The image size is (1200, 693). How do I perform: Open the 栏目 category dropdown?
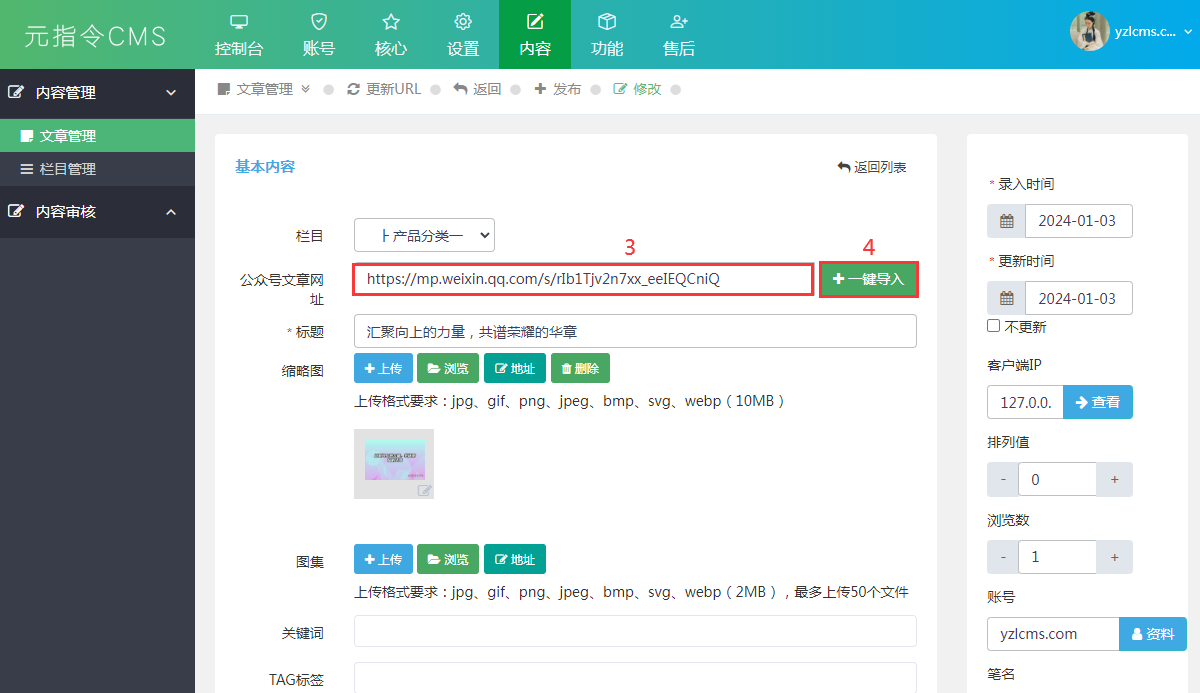[x=424, y=235]
